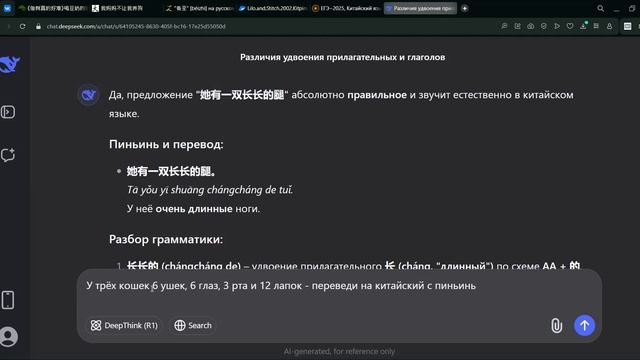This screenshot has width=640, height=360.
Task: Switch to the first tab with Chinese title
Action: pyautogui.click(x=53, y=8)
